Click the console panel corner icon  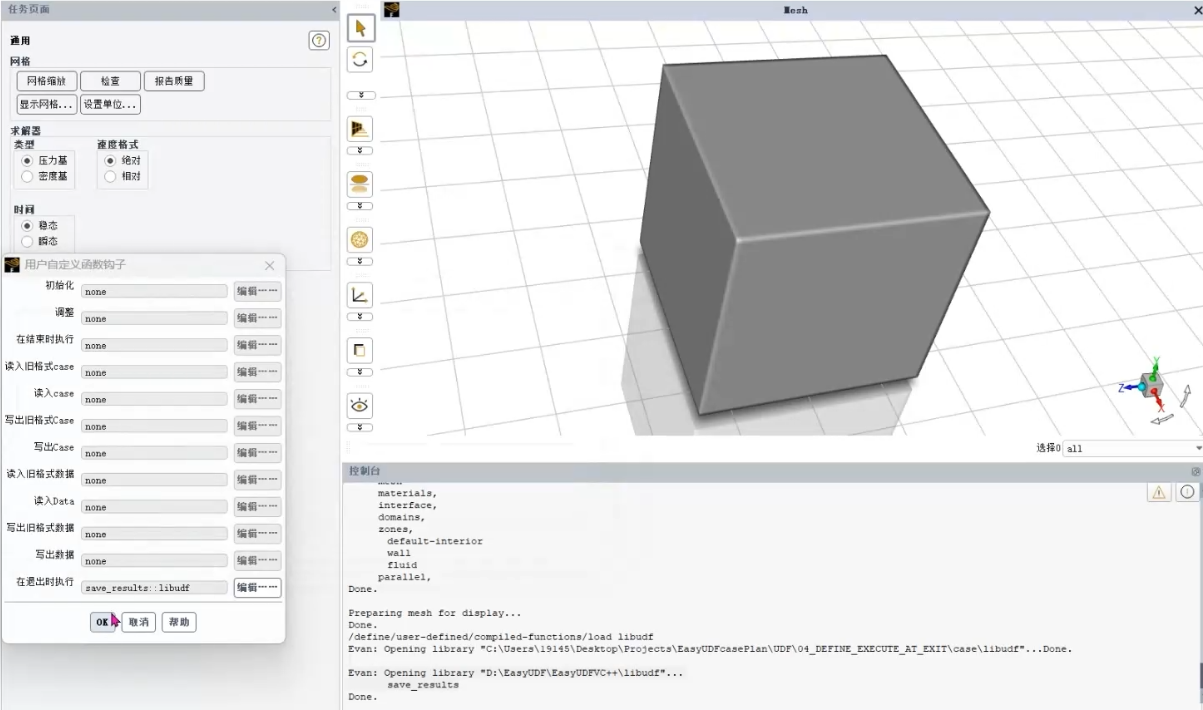point(1195,471)
